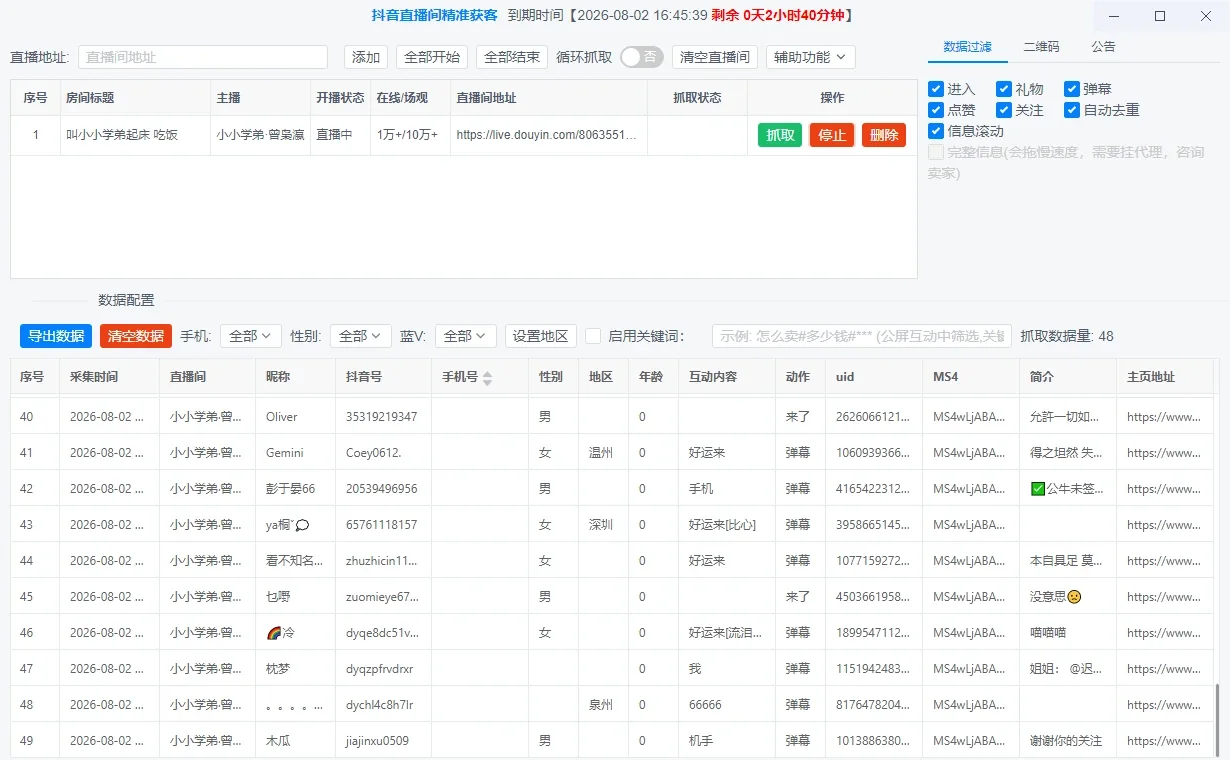1230x760 pixels.
Task: Switch to the 公告 tab
Action: [1103, 47]
